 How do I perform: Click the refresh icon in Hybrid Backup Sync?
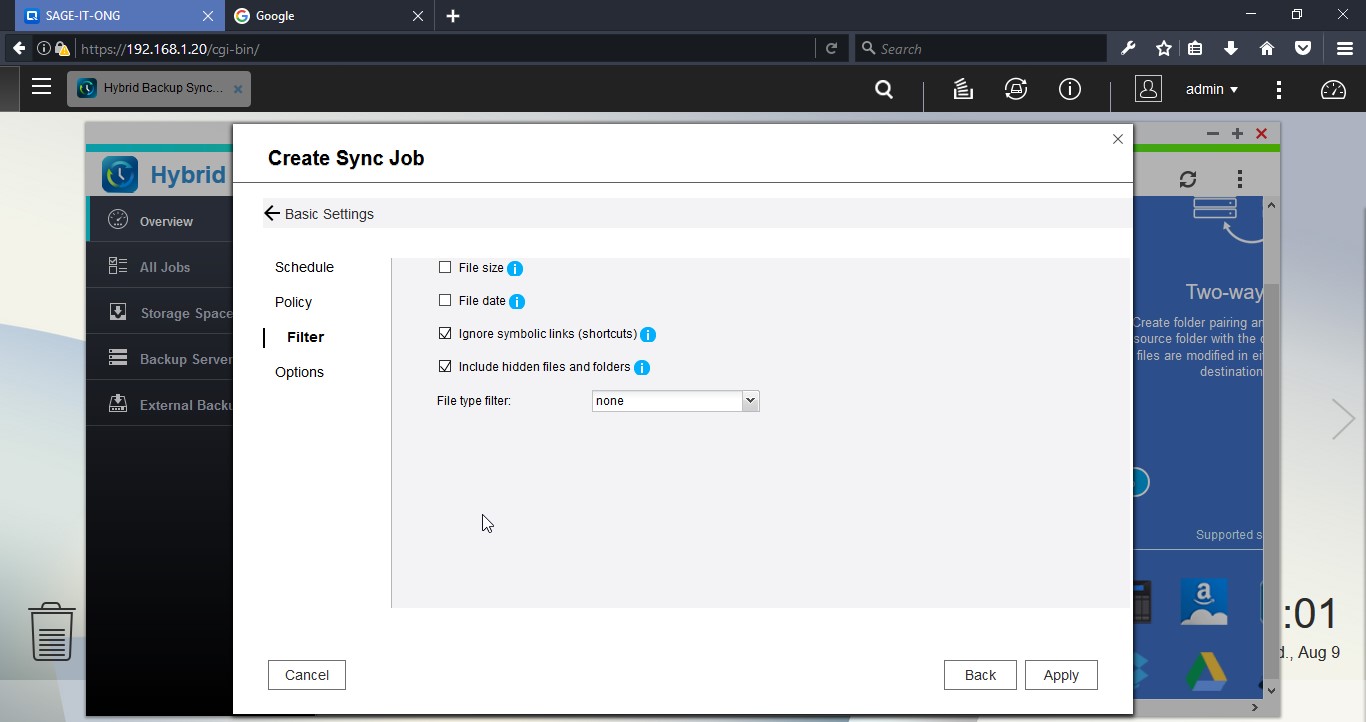(x=1188, y=179)
